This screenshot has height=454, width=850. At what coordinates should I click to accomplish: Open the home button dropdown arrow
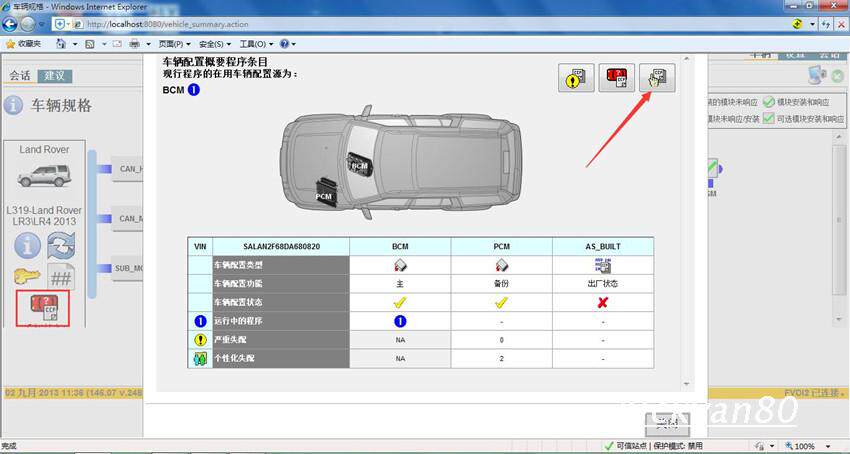[x=75, y=44]
